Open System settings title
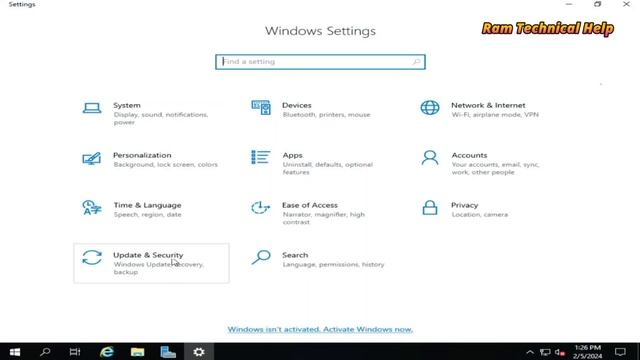Viewport: 640px width, 360px height. pyautogui.click(x=127, y=105)
